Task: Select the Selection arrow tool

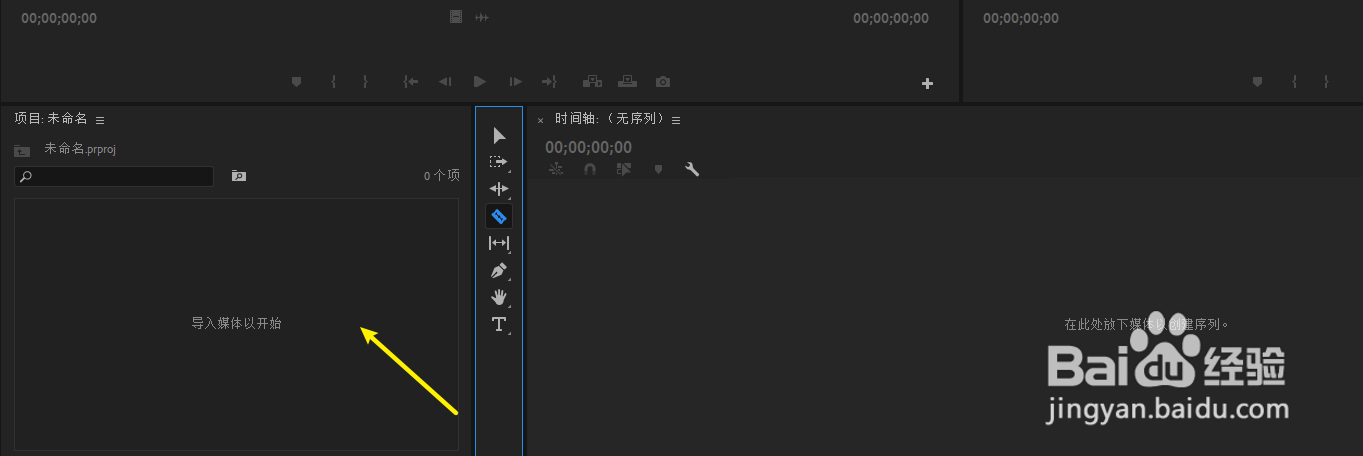Action: [499, 136]
